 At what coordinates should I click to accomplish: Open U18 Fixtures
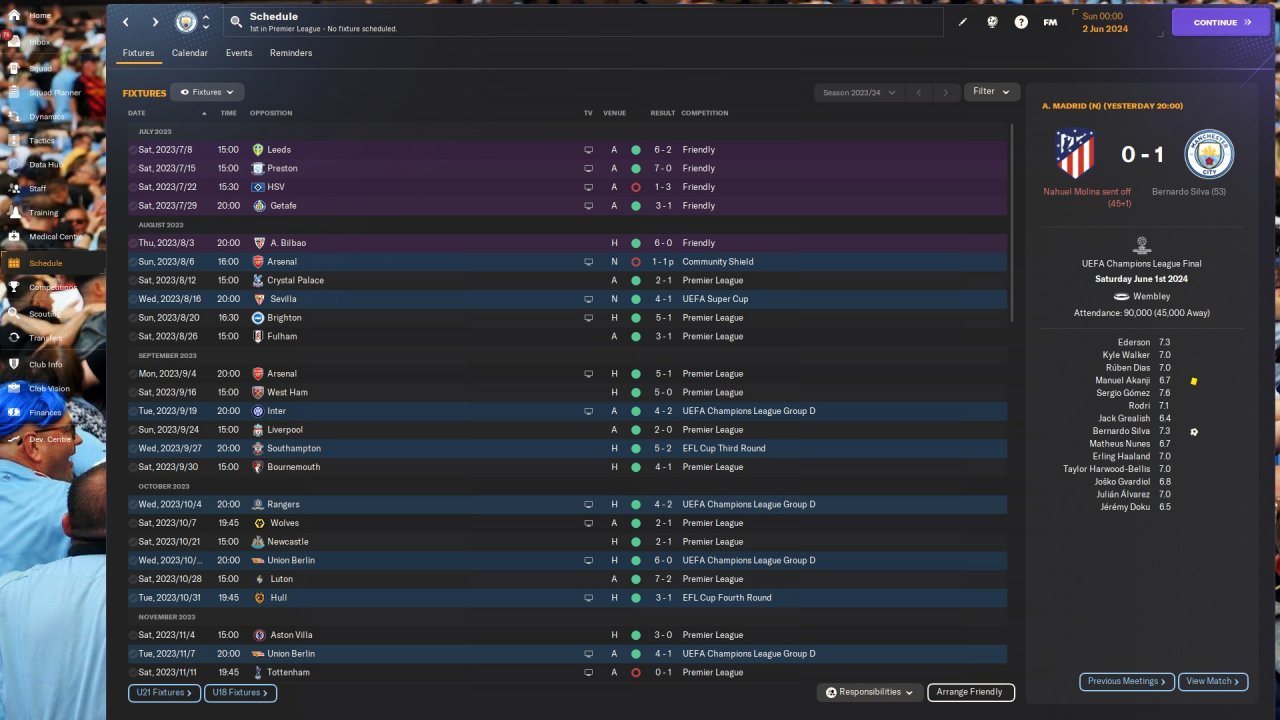click(240, 692)
